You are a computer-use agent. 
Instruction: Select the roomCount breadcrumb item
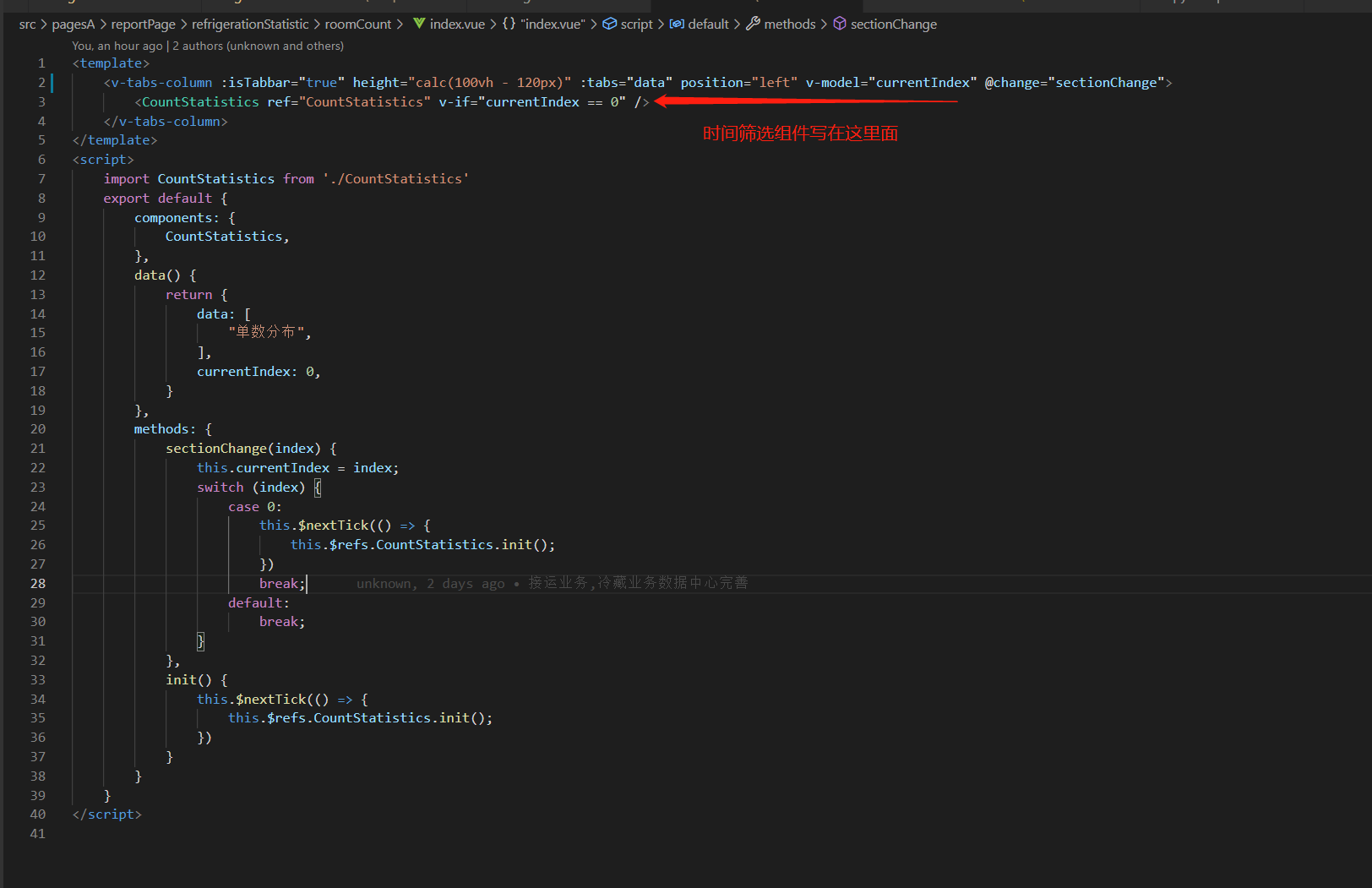point(357,25)
